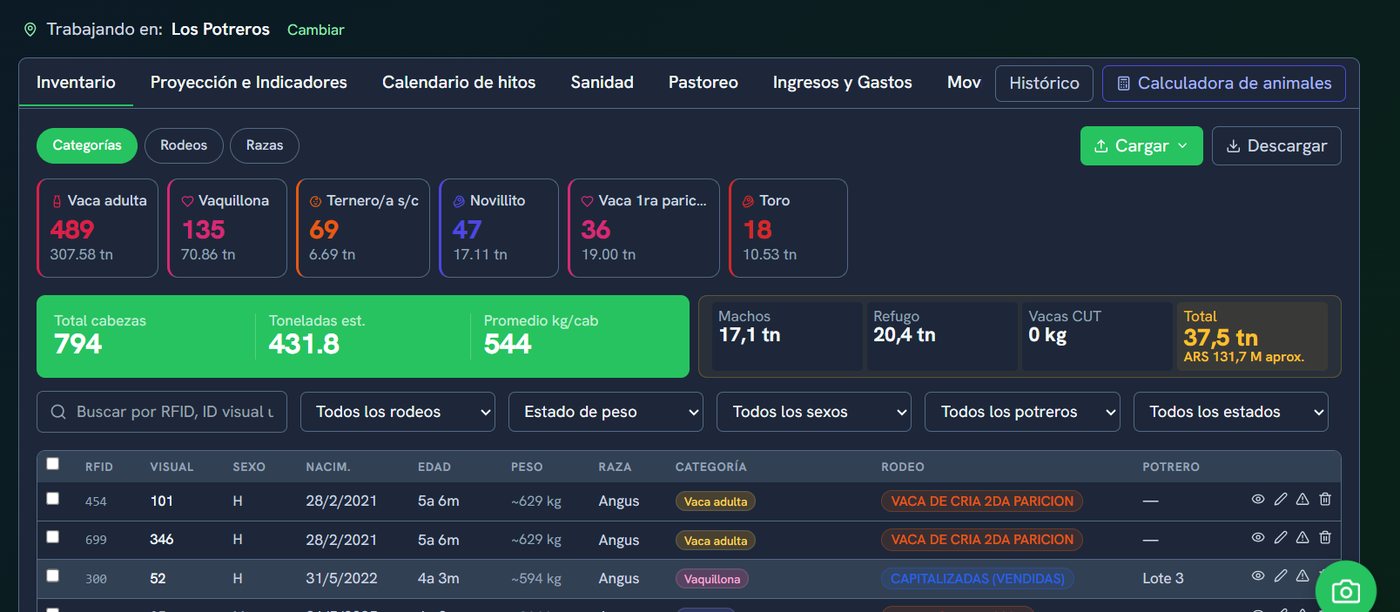Click the Histórico button
The width and height of the screenshot is (1400, 612).
pos(1044,84)
